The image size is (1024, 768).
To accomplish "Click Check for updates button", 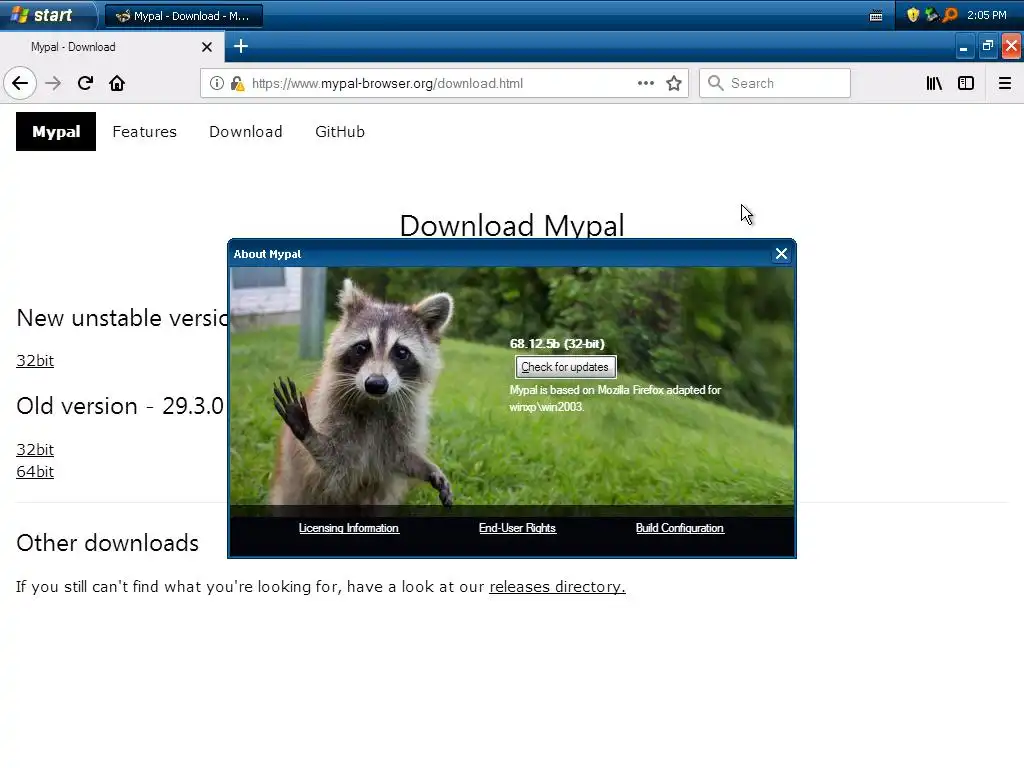I will [x=565, y=367].
